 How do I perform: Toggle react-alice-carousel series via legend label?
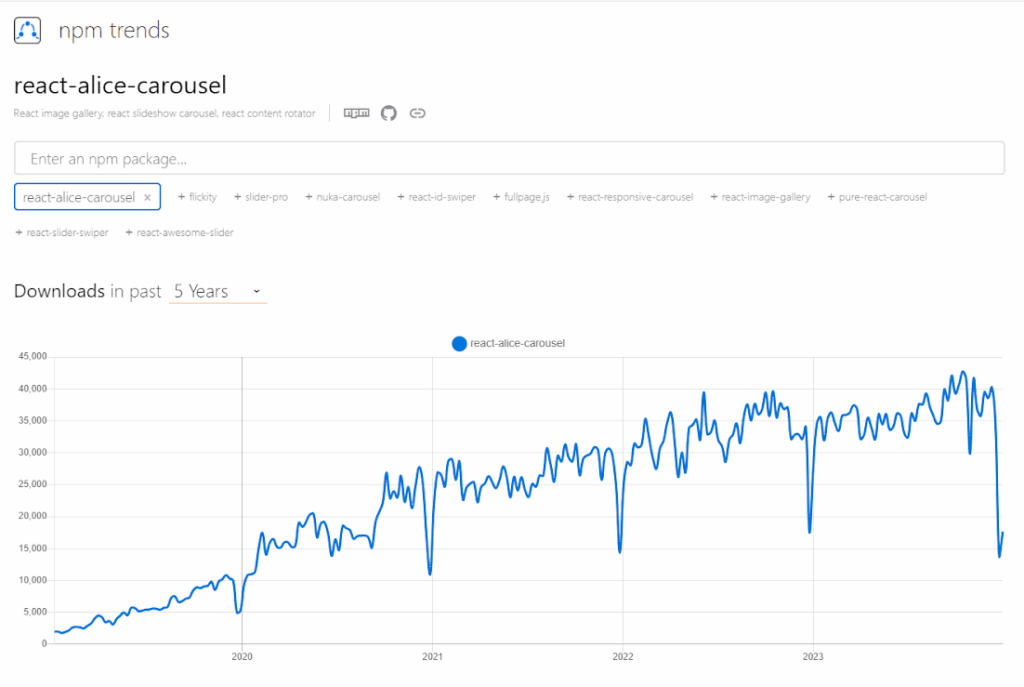click(x=520, y=343)
